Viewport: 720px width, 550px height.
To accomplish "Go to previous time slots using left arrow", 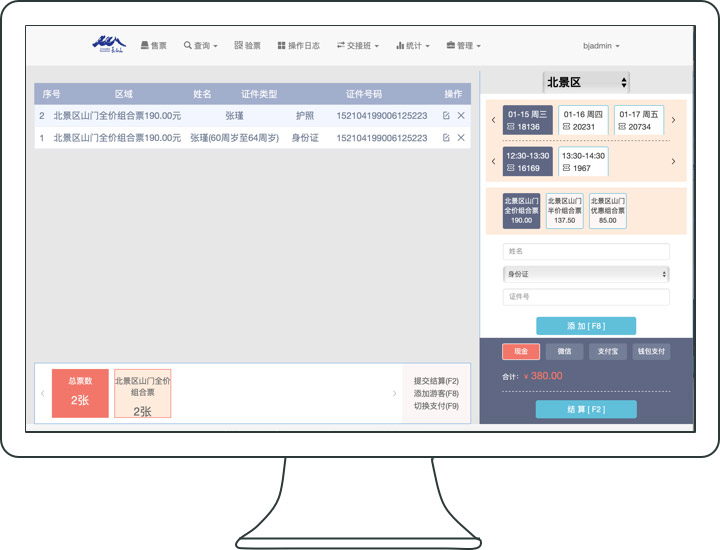I will click(x=493, y=161).
